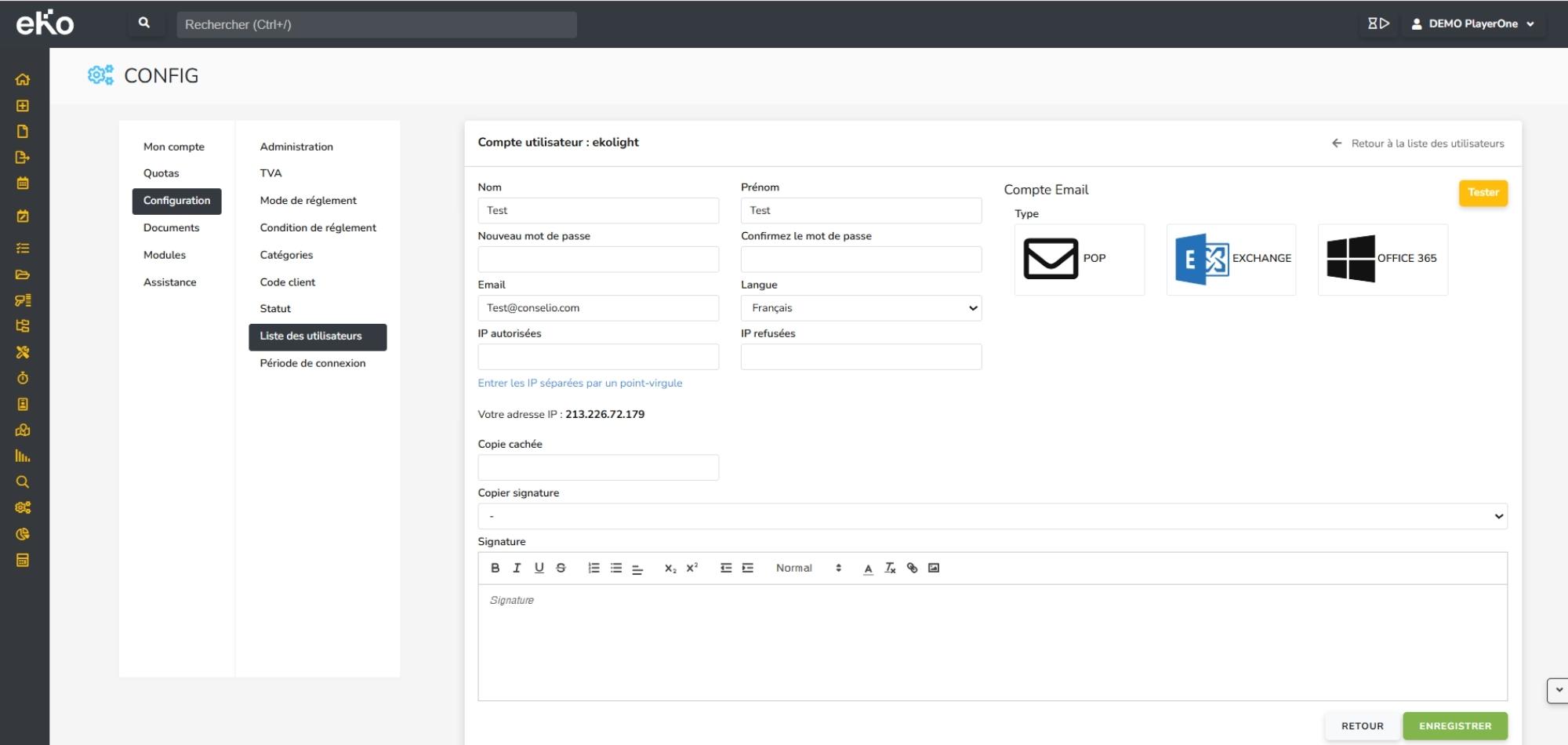Viewport: 1568px width, 745px height.
Task: Insert numbered list in signature
Action: tap(593, 568)
